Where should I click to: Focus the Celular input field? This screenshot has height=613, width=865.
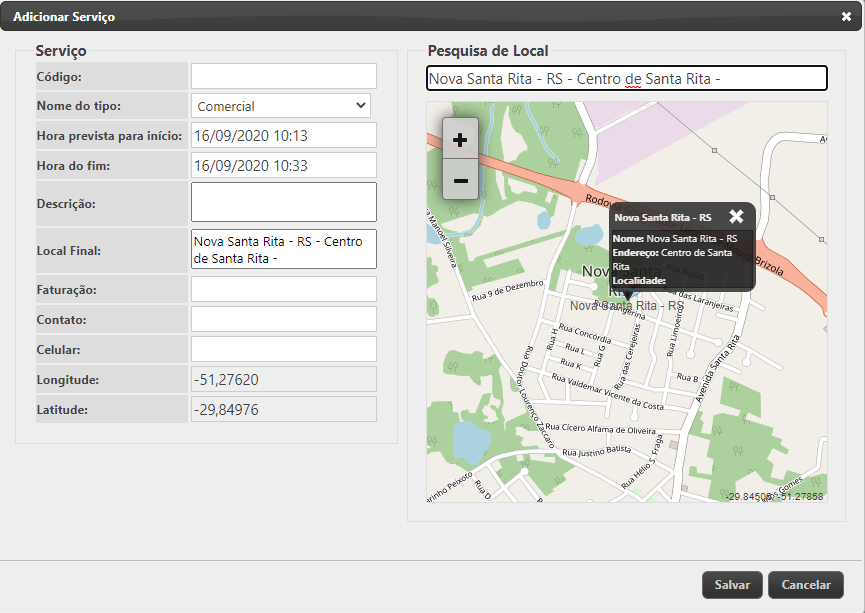[x=284, y=349]
